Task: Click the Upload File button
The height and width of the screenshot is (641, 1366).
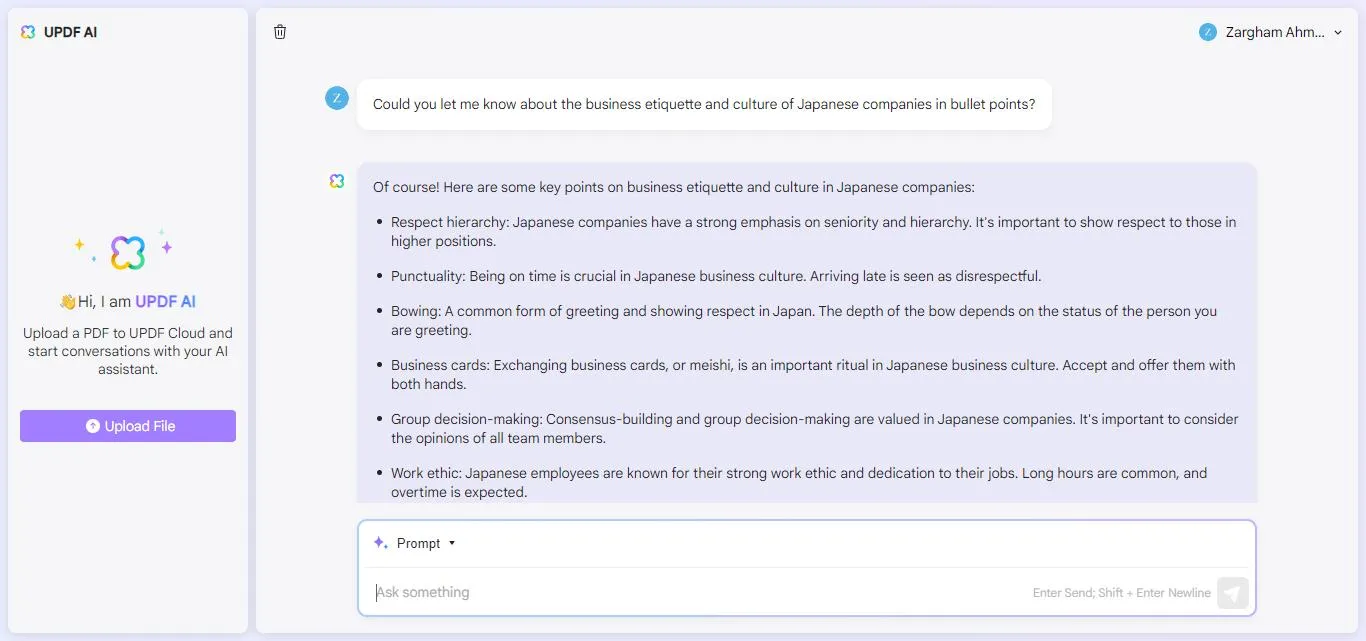Action: (128, 426)
